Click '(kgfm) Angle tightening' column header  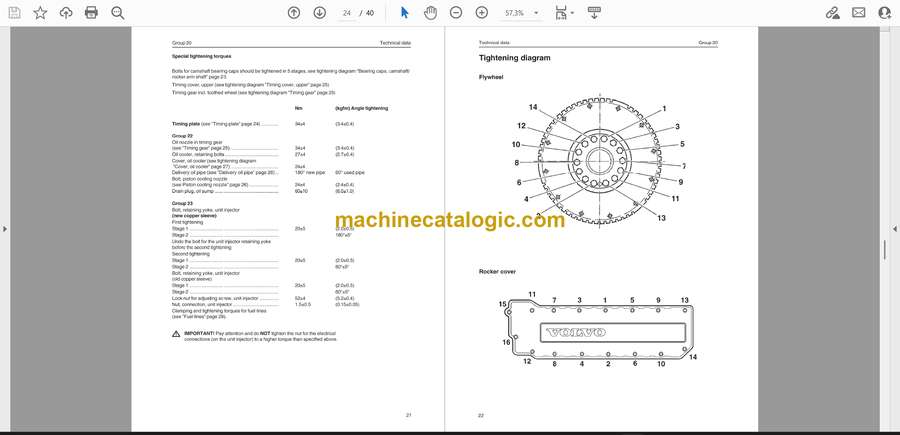pyautogui.click(x=361, y=108)
